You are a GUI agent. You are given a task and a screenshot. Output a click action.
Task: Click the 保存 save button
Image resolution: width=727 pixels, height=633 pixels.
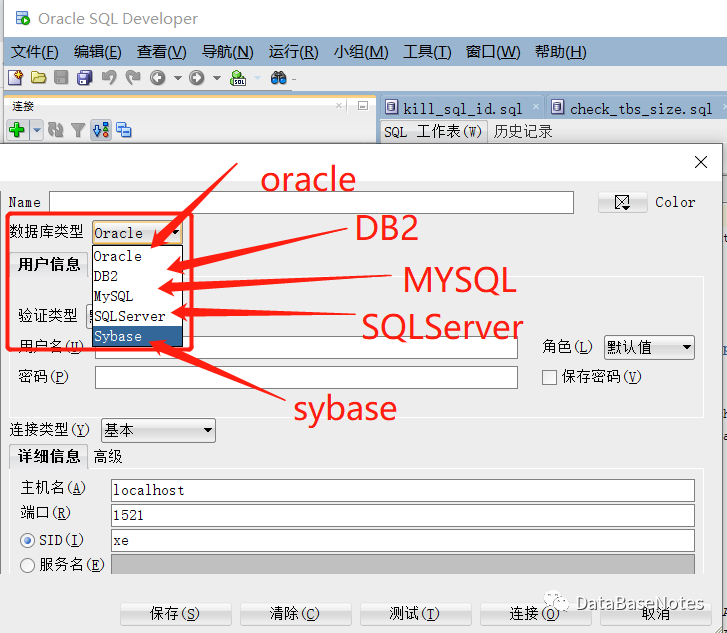[175, 613]
